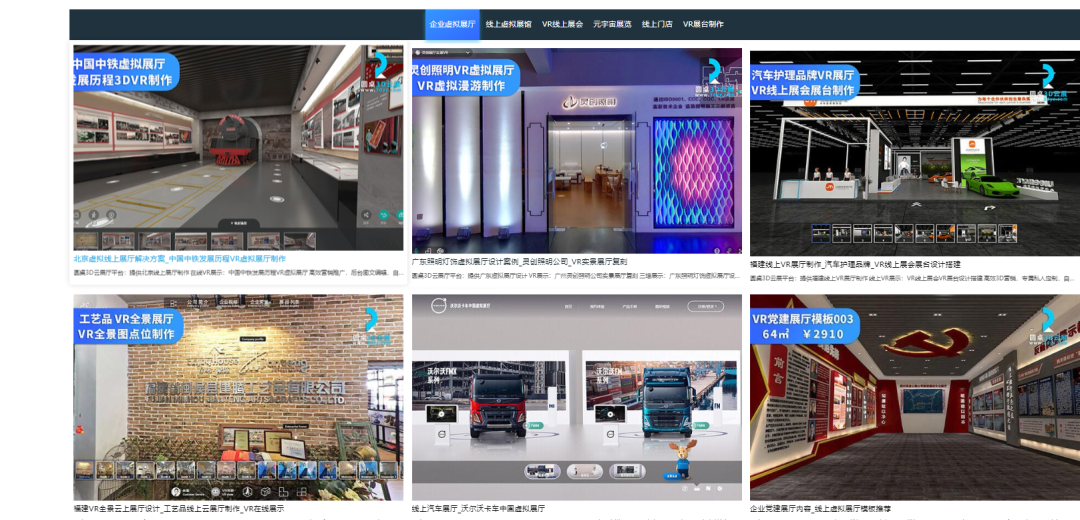
Task: Follow the 福建线上VR展厅制作 title link
Action: tap(855, 264)
